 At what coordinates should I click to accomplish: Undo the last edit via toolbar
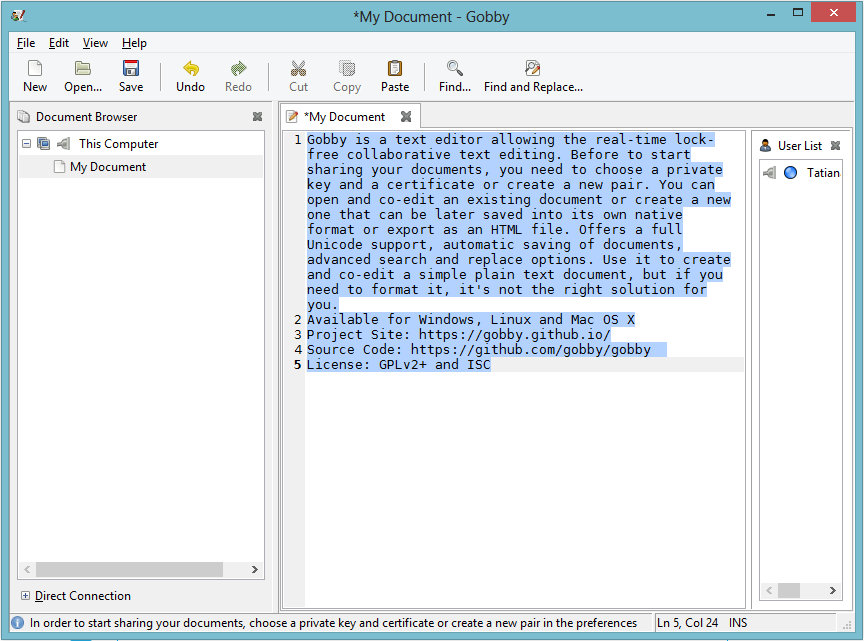tap(190, 69)
